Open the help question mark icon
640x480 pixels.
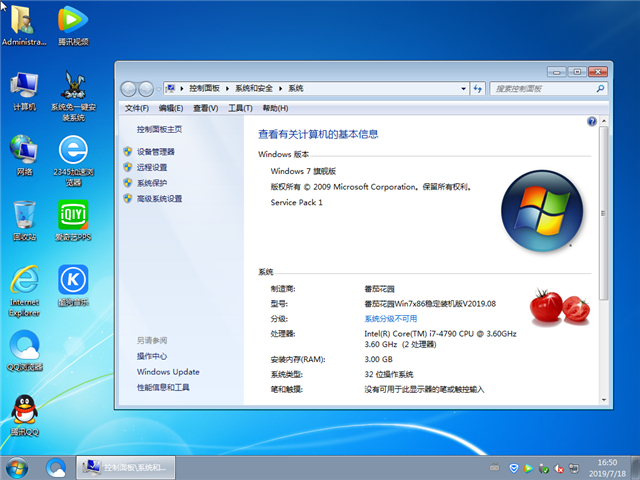tap(591, 121)
